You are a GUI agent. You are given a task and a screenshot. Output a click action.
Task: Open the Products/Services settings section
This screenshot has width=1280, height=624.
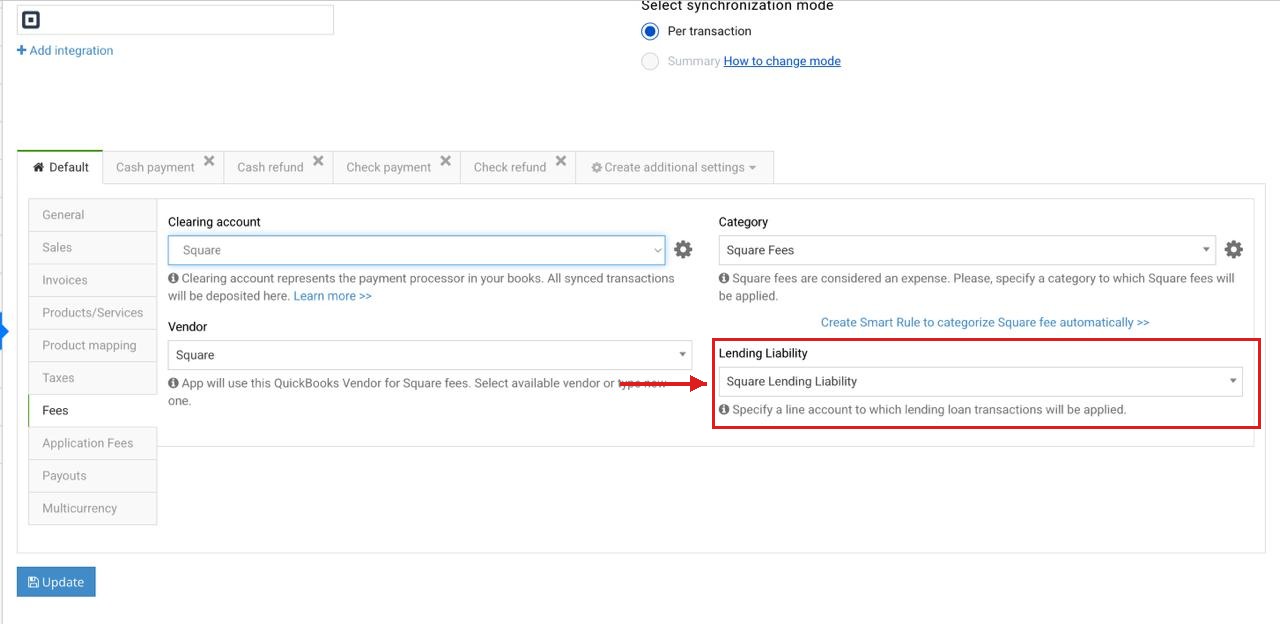point(93,312)
